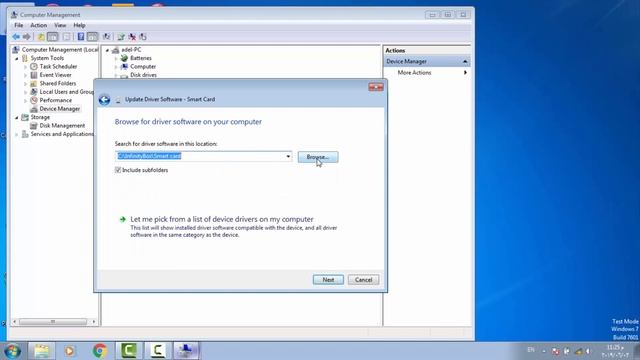Expand the Batteries device category
Screen dimensions: 640x360
pos(116,59)
